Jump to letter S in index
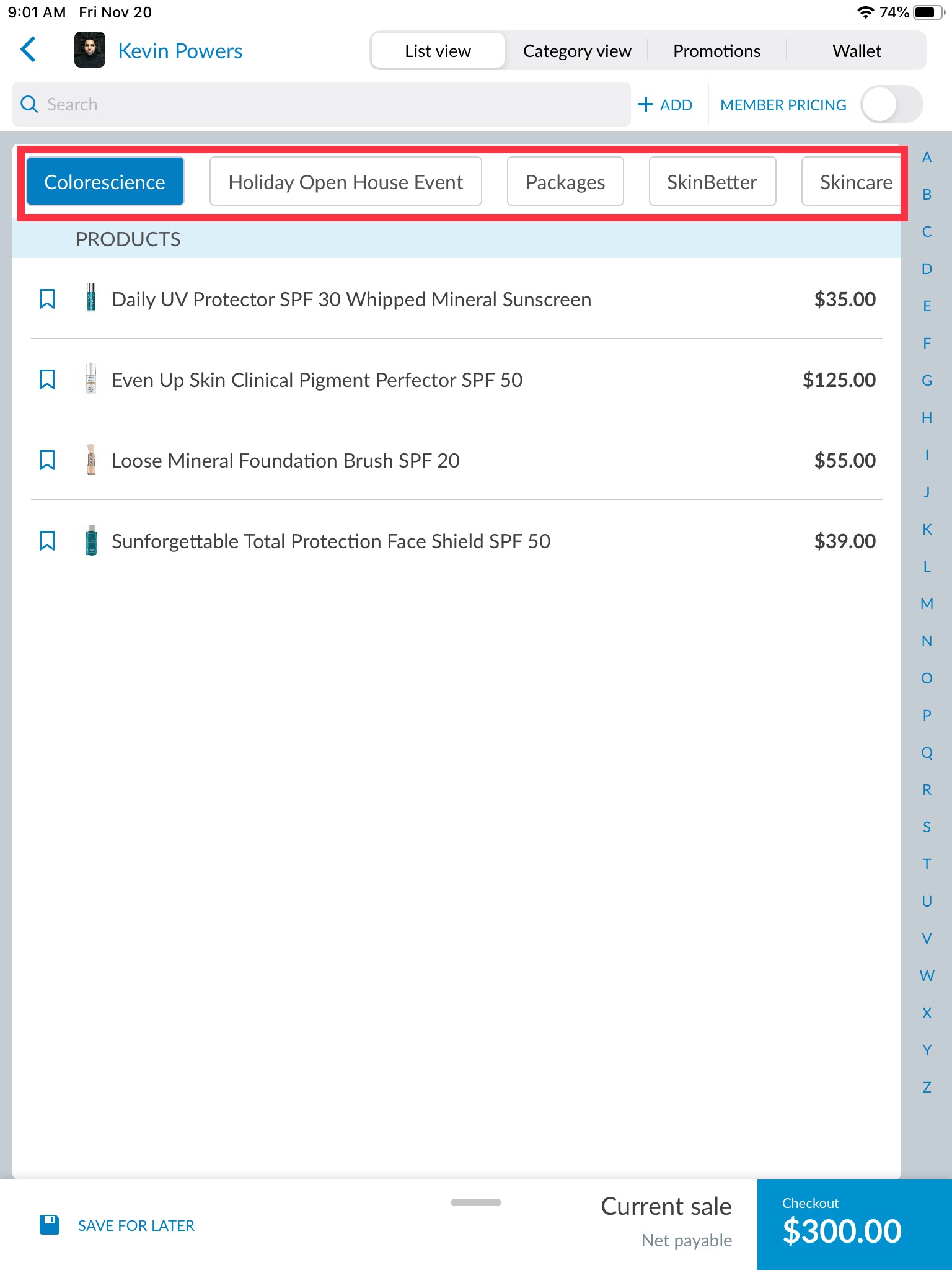952x1270 pixels. [x=927, y=827]
